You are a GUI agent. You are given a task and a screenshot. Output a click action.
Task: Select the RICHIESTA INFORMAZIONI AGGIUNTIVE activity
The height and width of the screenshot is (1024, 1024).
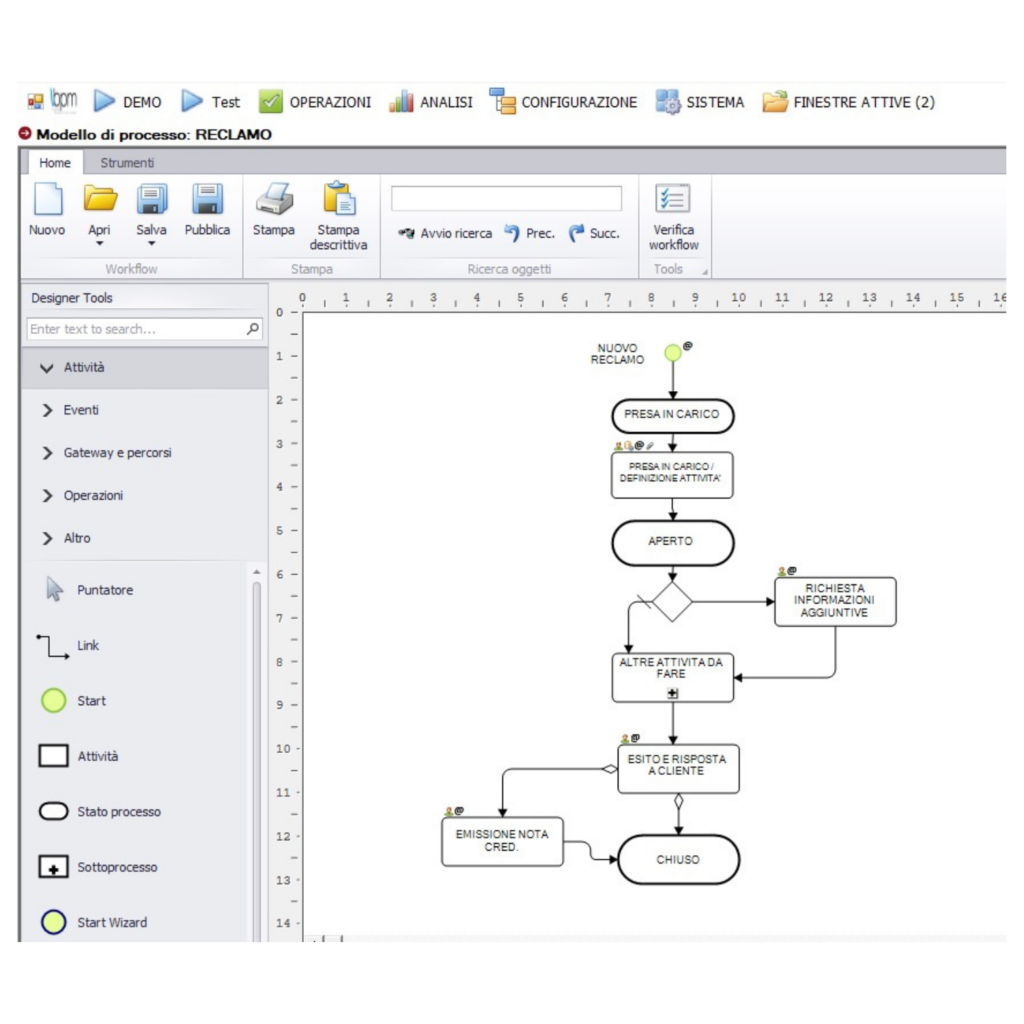(835, 601)
